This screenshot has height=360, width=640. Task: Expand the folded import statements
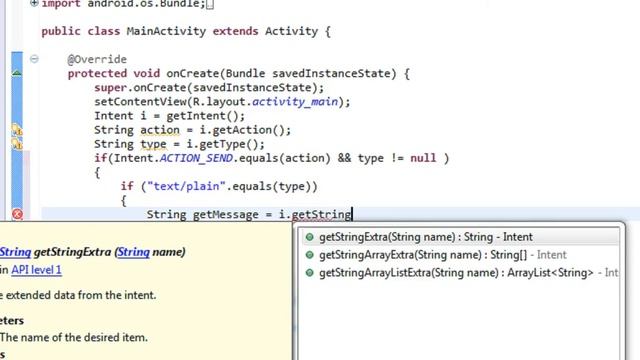click(34, 4)
